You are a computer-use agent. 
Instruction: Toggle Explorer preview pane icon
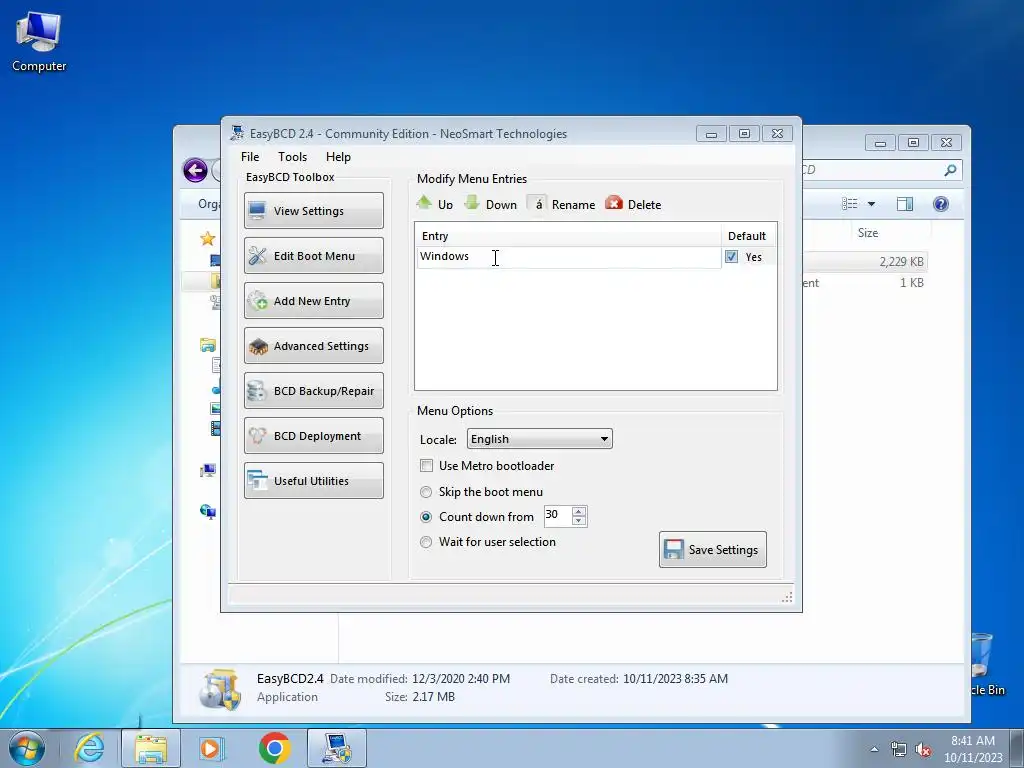(904, 204)
